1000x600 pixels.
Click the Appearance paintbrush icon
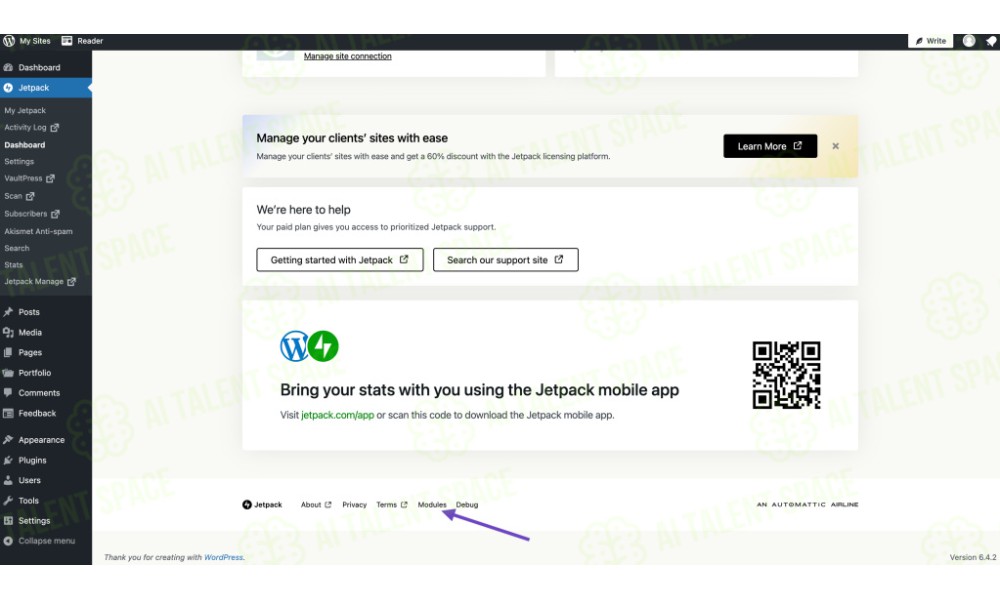(8, 440)
